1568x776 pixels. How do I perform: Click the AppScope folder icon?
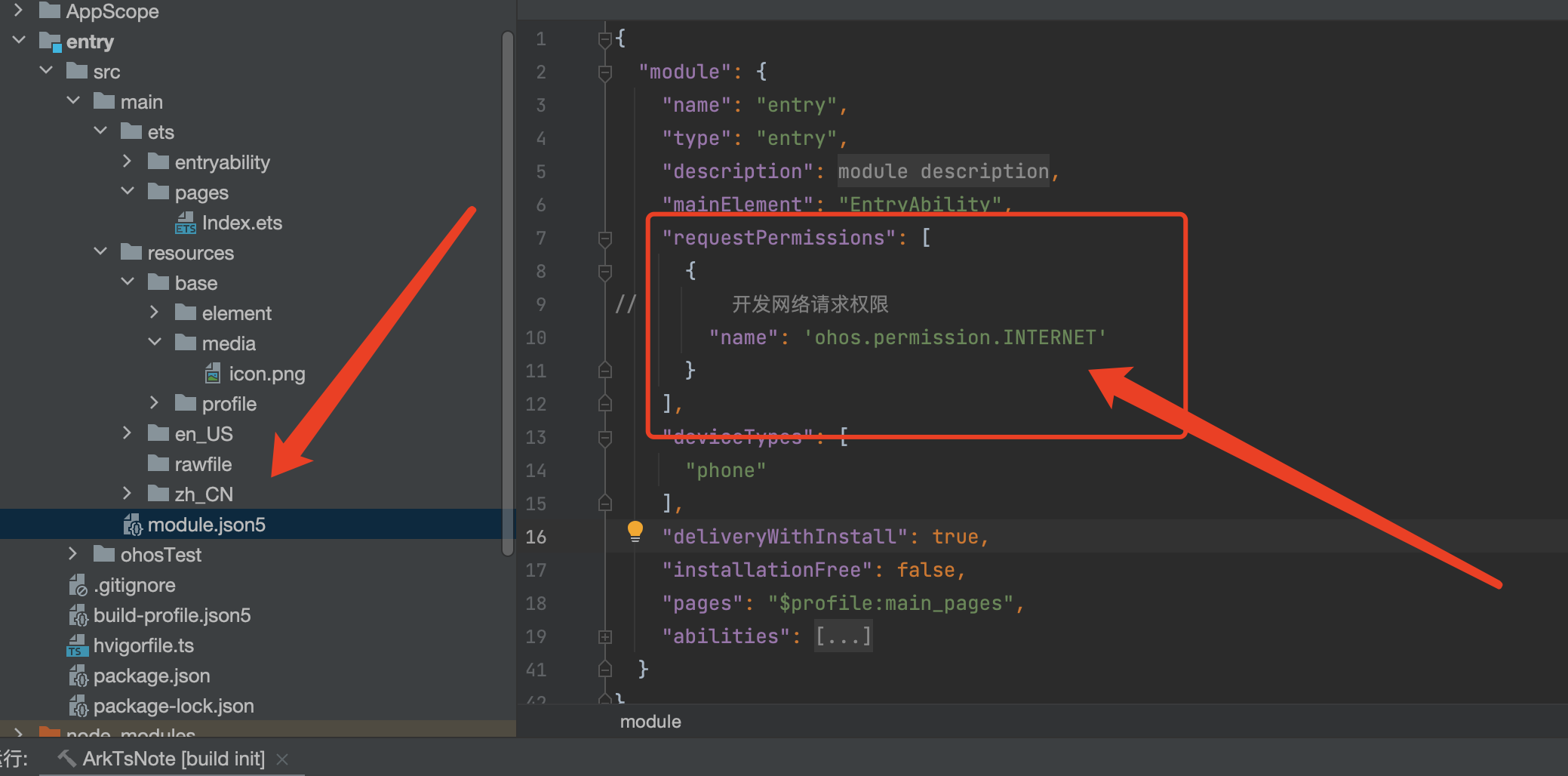[50, 11]
